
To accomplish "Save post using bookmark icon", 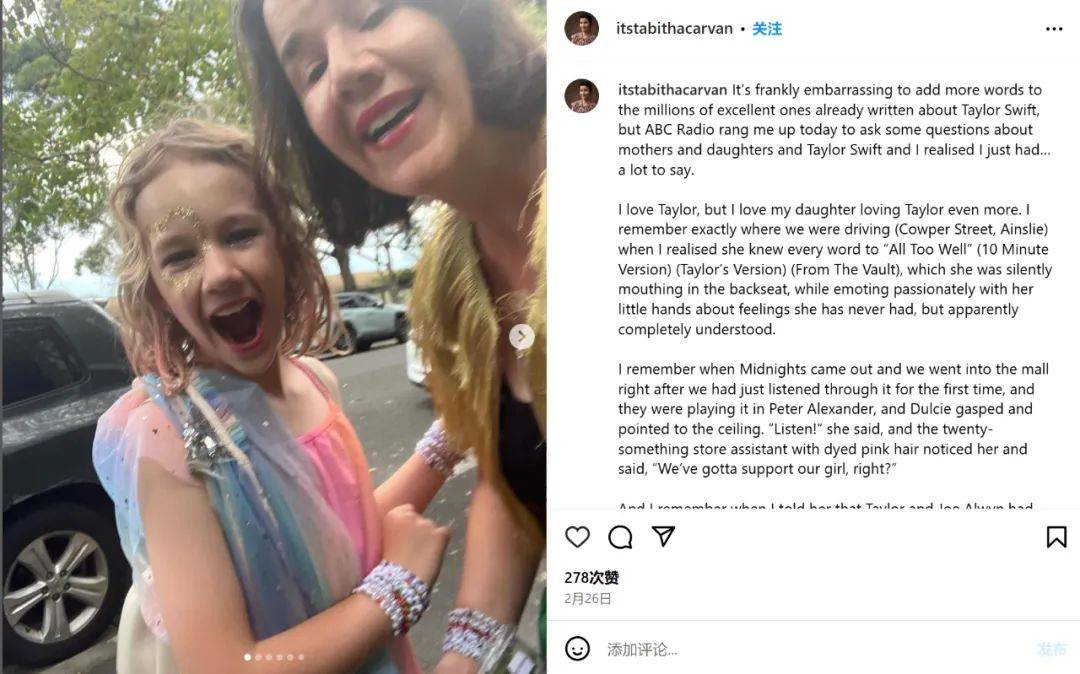I will click(x=1057, y=537).
